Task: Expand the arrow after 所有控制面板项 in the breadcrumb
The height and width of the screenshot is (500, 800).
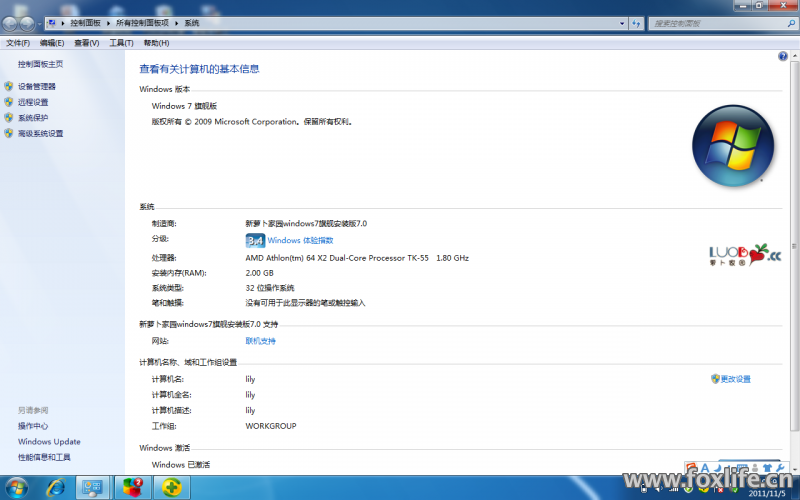Action: point(177,23)
